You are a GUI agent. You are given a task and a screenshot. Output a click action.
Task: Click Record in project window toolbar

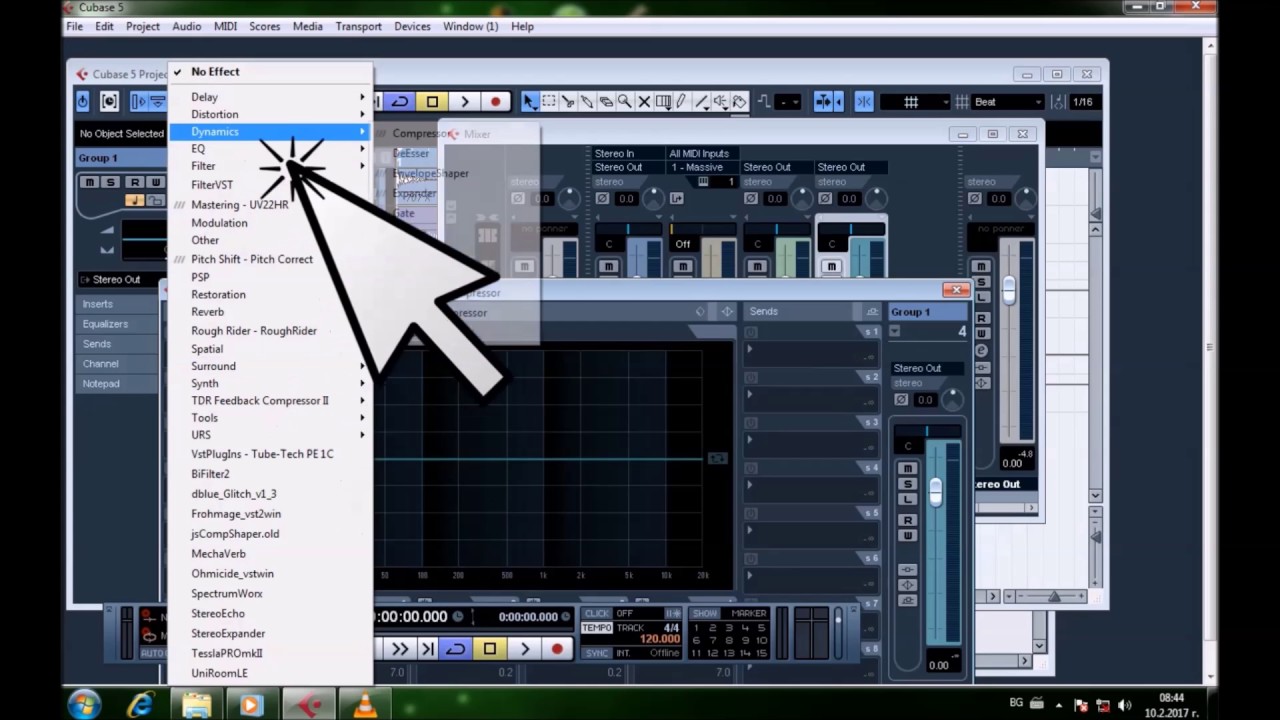point(495,101)
